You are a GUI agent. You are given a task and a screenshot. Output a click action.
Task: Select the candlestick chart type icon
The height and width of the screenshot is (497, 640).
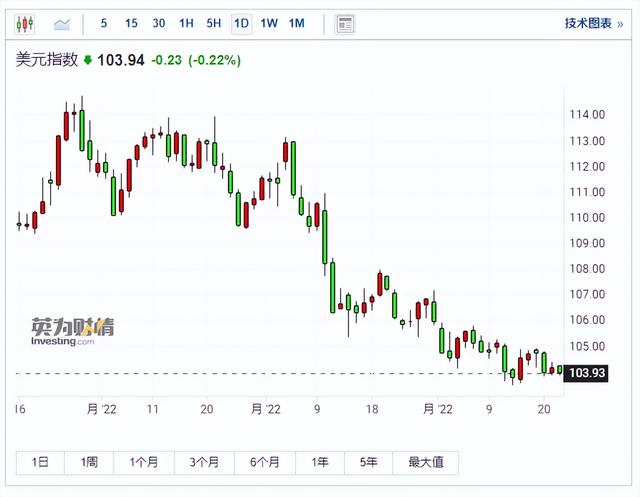pos(24,24)
